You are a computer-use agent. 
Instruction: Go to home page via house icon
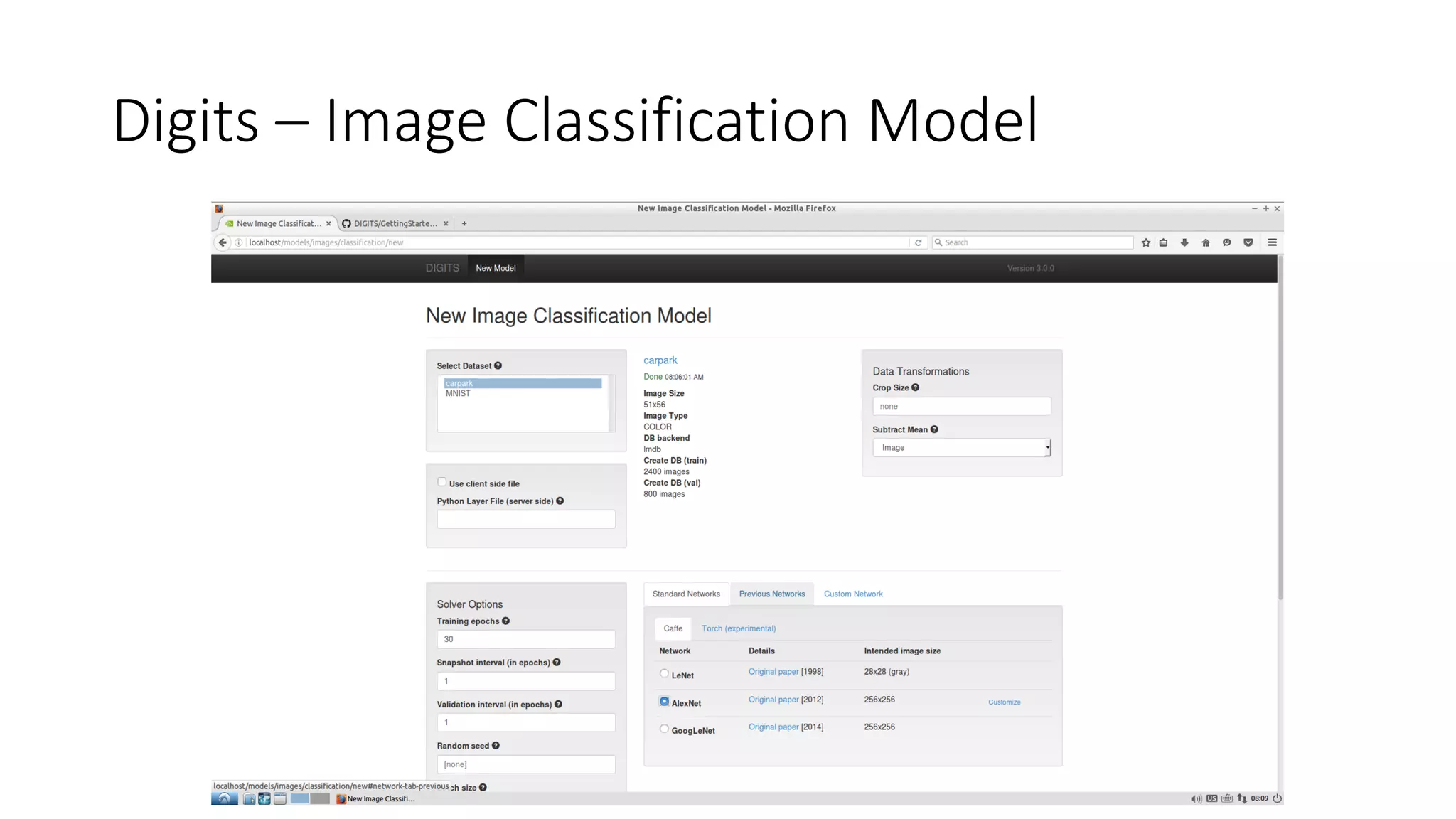pyautogui.click(x=1206, y=242)
